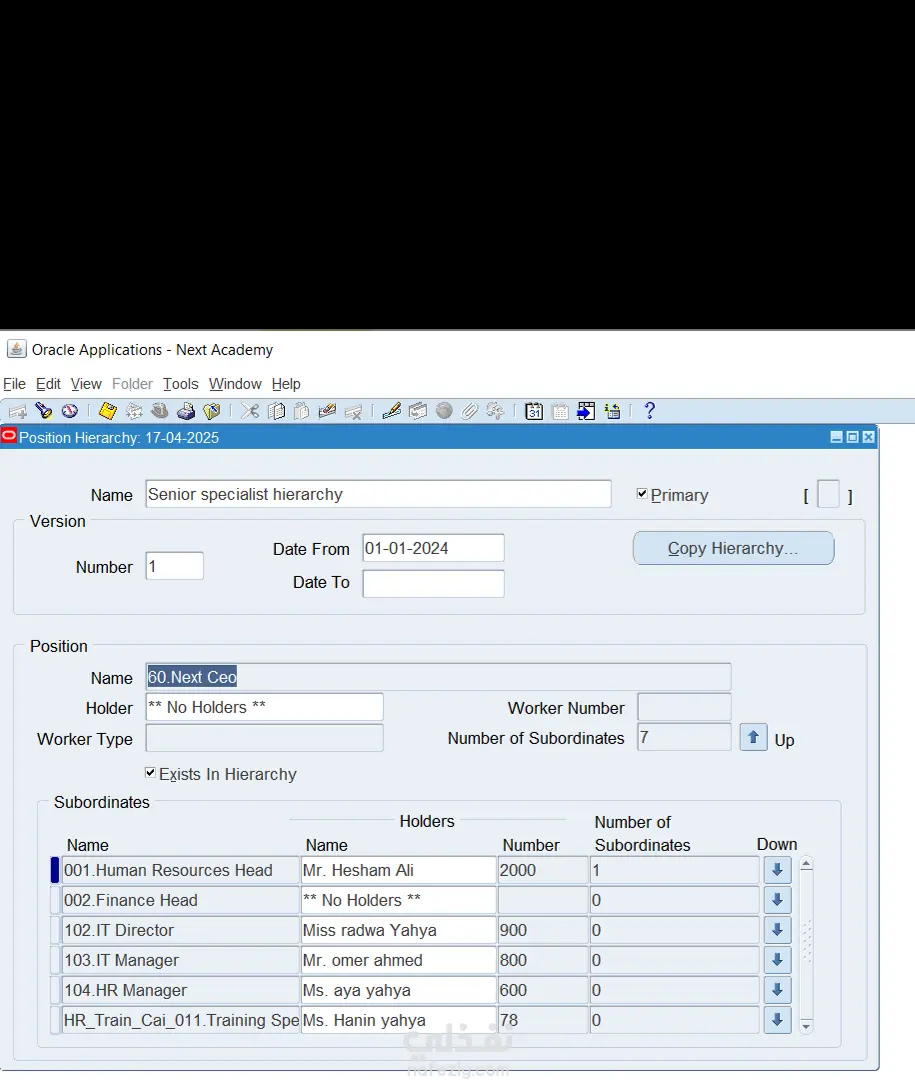Click the Holder field showing No Holders

pyautogui.click(x=265, y=707)
